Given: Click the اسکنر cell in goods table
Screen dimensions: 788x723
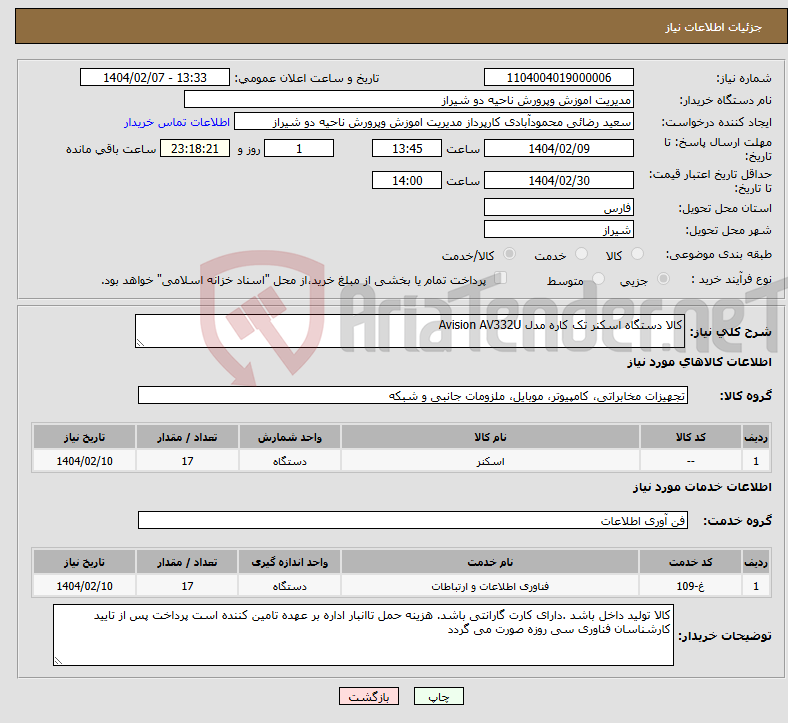Looking at the screenshot, I should coord(490,461).
